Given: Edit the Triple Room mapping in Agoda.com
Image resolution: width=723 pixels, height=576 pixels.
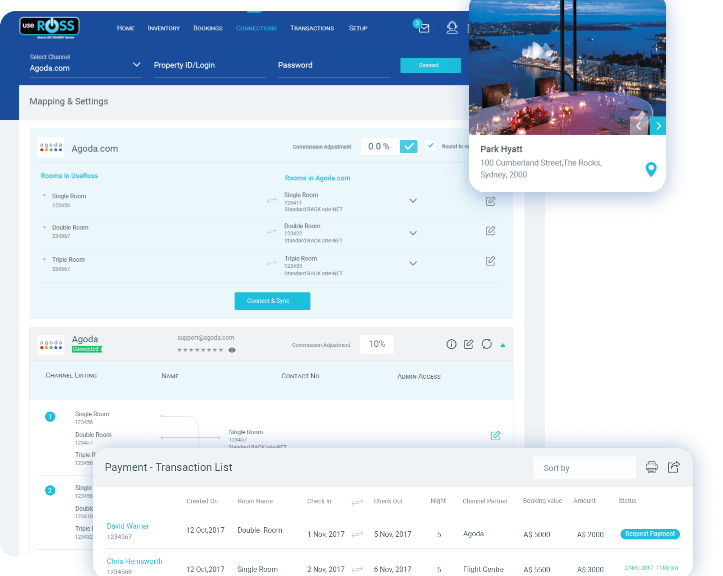Looking at the screenshot, I should pos(490,261).
